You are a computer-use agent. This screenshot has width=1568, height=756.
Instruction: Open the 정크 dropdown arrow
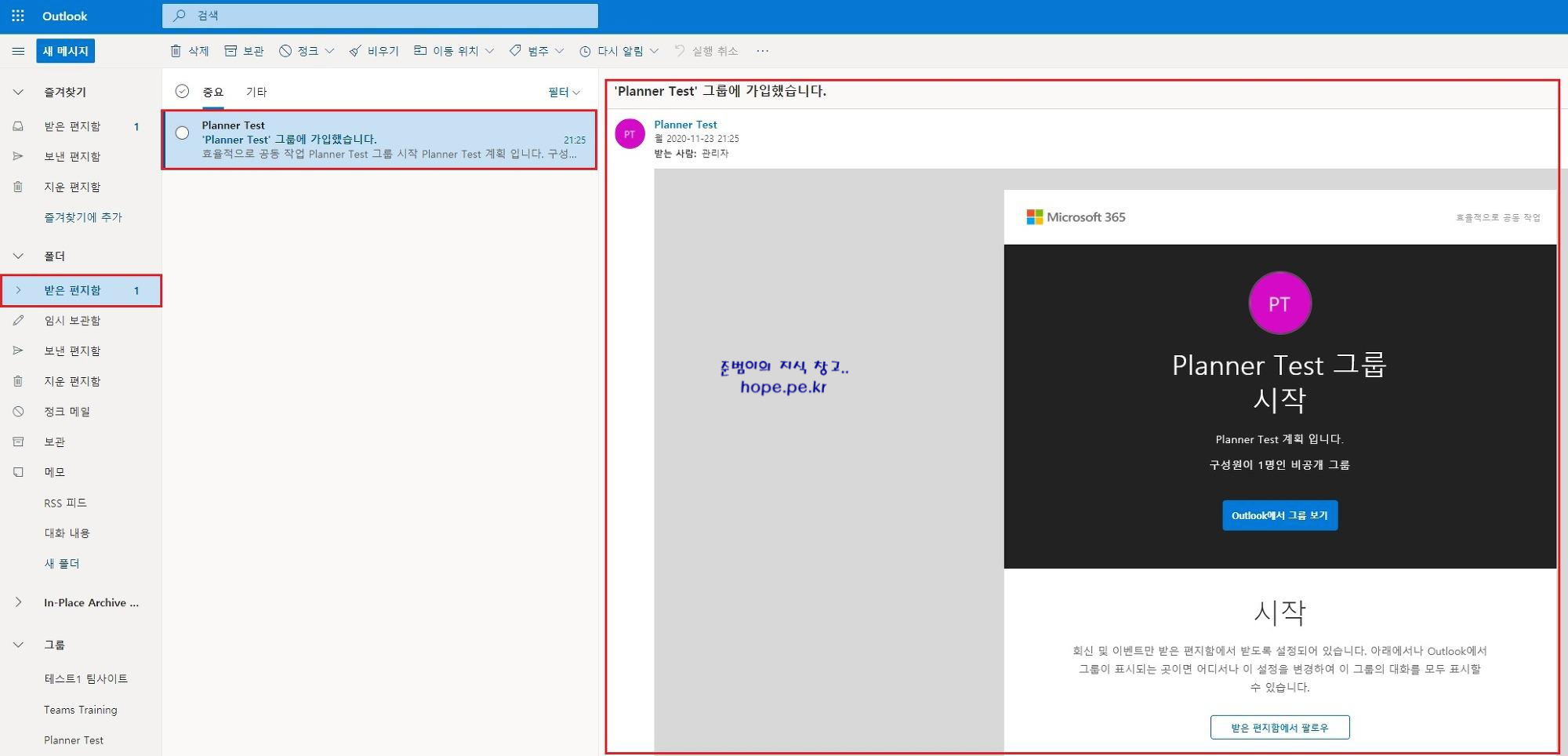point(329,51)
